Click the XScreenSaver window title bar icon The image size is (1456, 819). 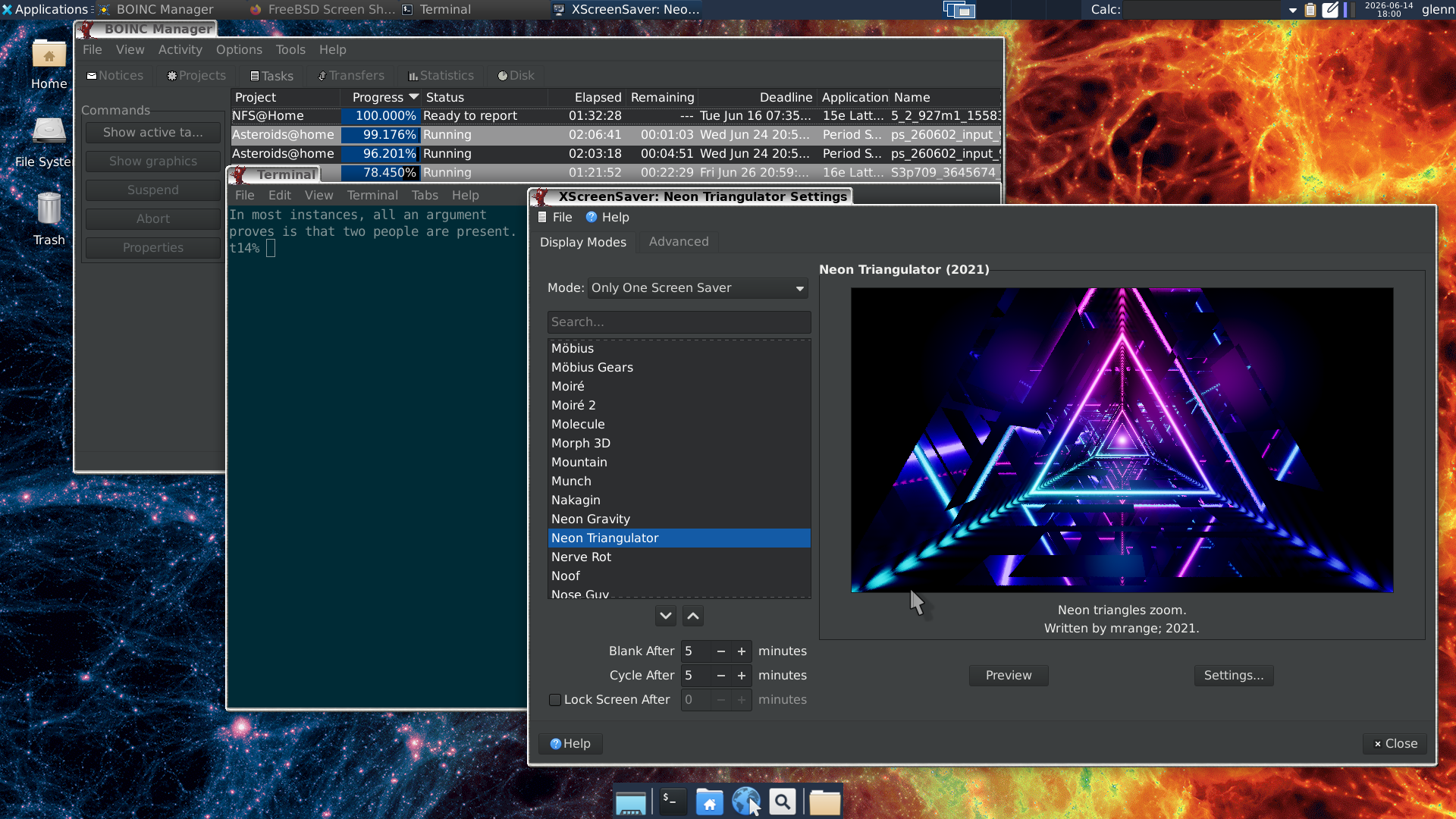[541, 197]
